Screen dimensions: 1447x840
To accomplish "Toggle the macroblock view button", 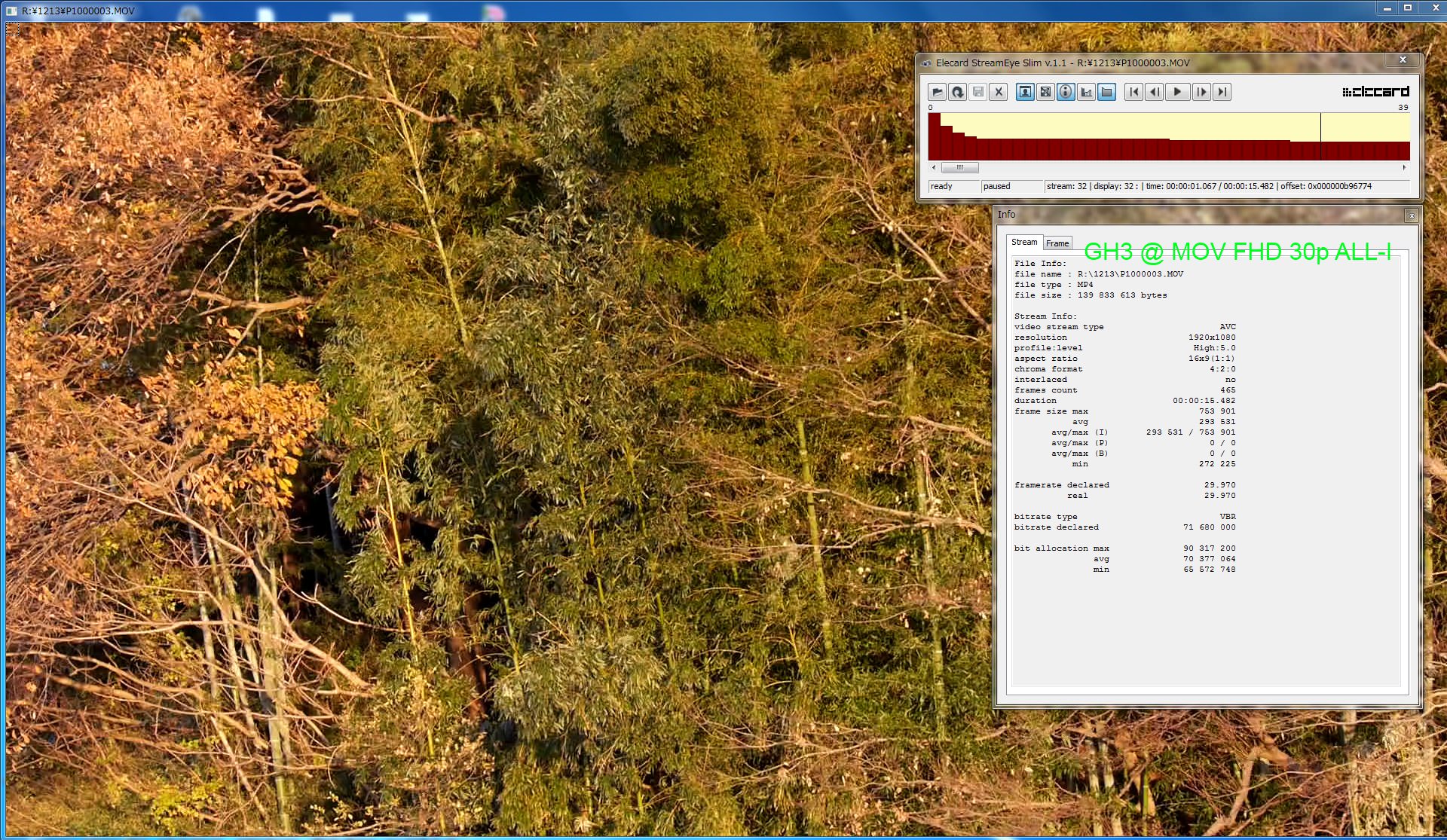I will pos(1045,92).
